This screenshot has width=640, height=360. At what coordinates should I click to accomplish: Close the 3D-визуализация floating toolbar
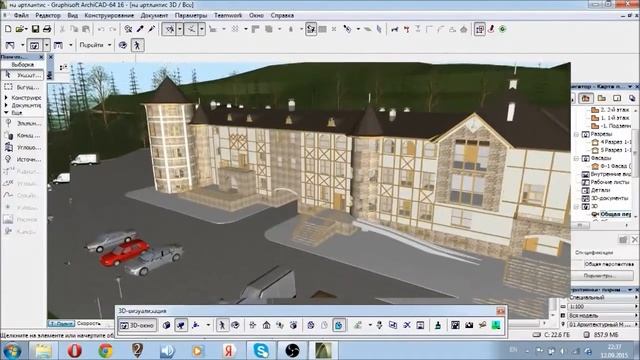(501, 311)
